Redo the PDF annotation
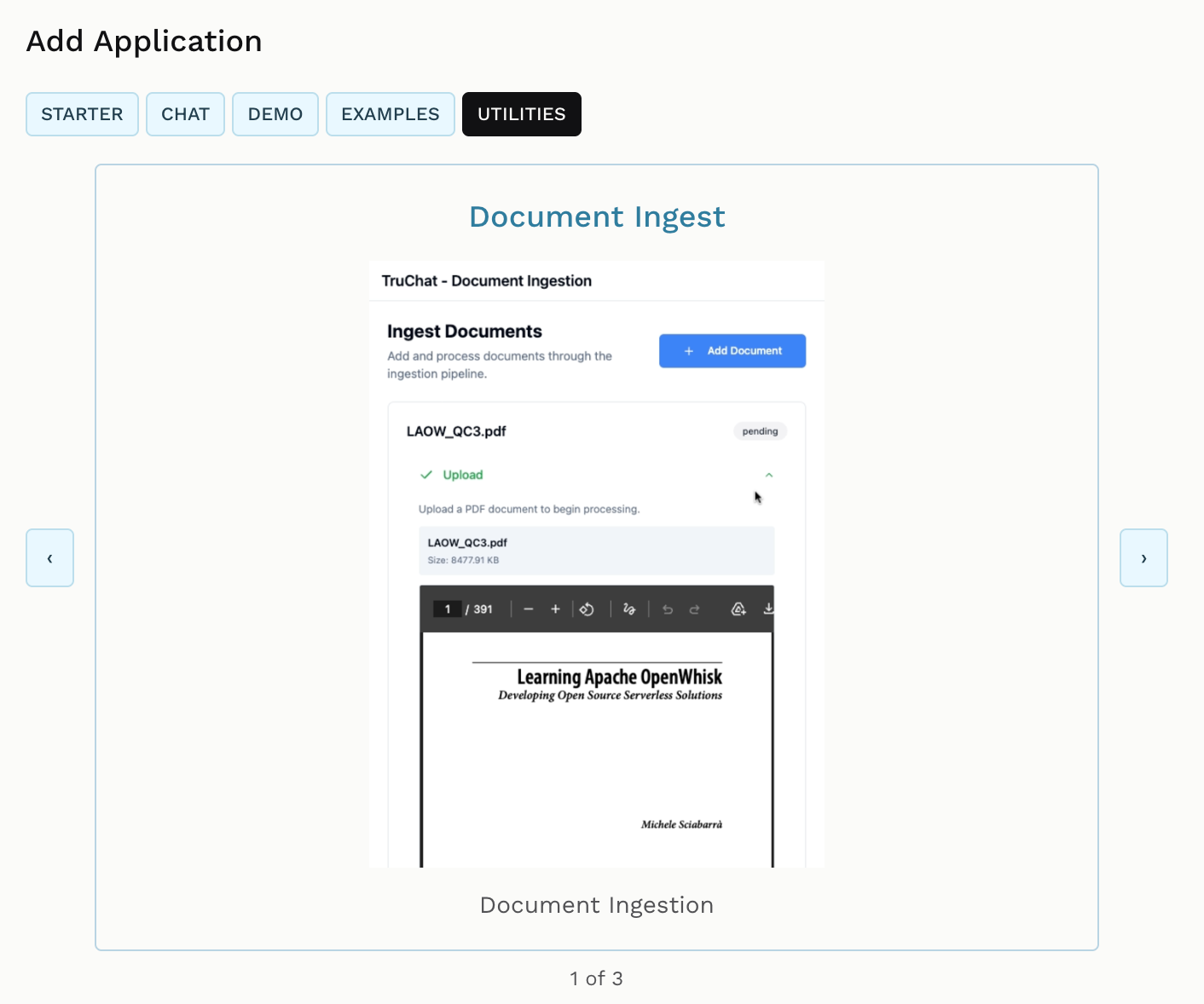Image resolution: width=1204 pixels, height=1004 pixels. click(x=695, y=609)
